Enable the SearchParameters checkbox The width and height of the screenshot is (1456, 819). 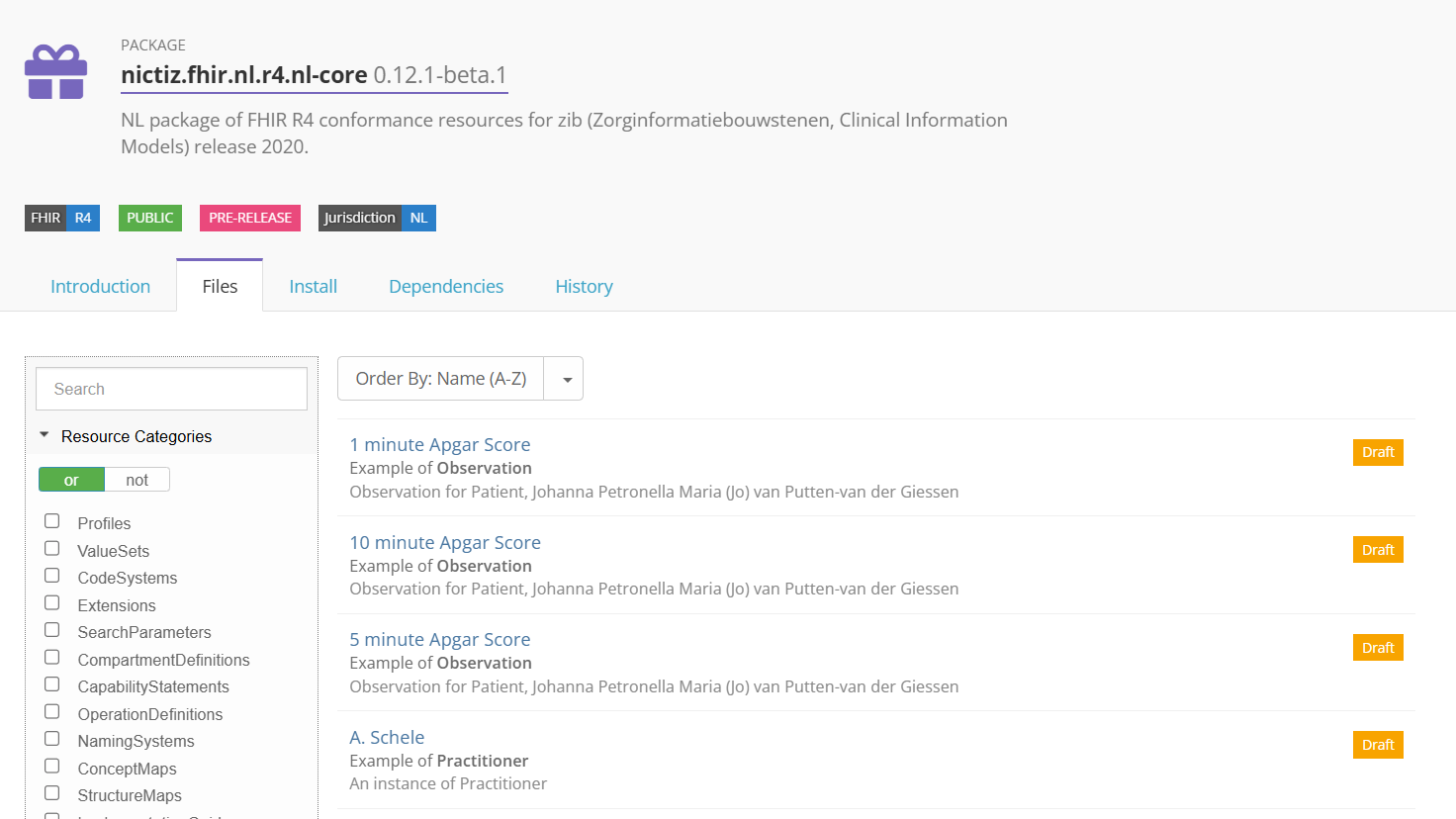[x=52, y=630]
